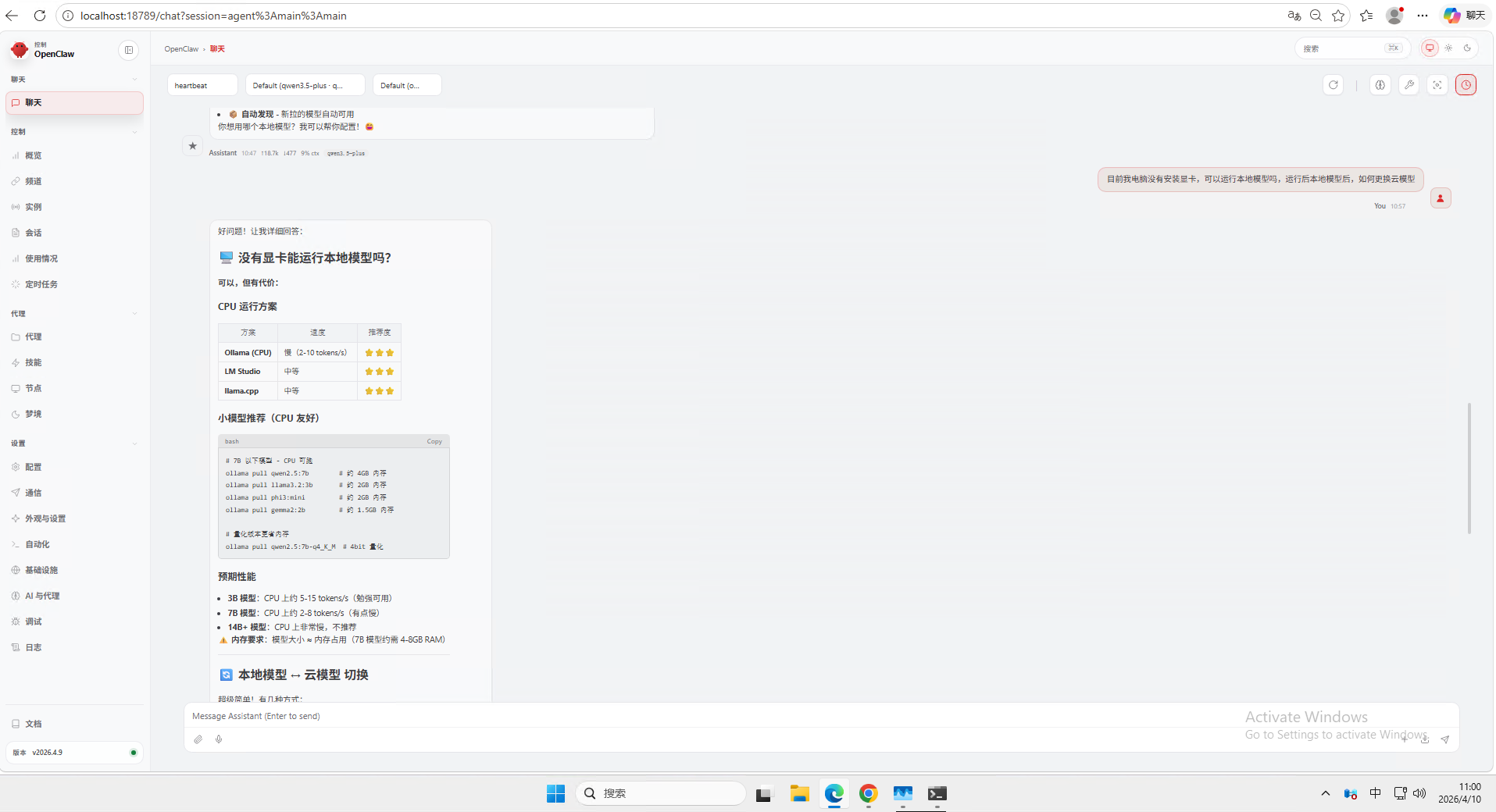This screenshot has width=1496, height=812.
Task: Click the OpenClaw search field
Action: coord(1352,48)
